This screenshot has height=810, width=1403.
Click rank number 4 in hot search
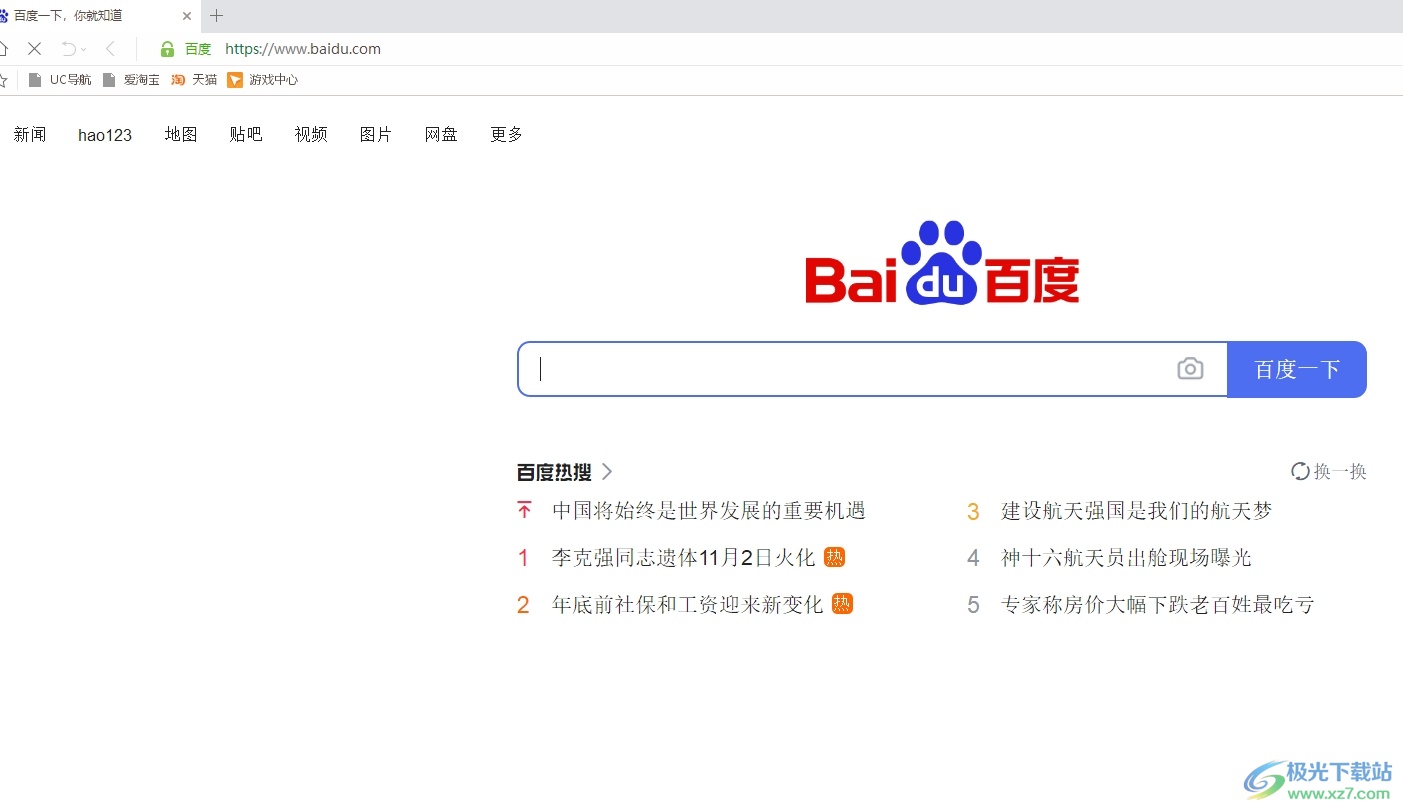973,558
